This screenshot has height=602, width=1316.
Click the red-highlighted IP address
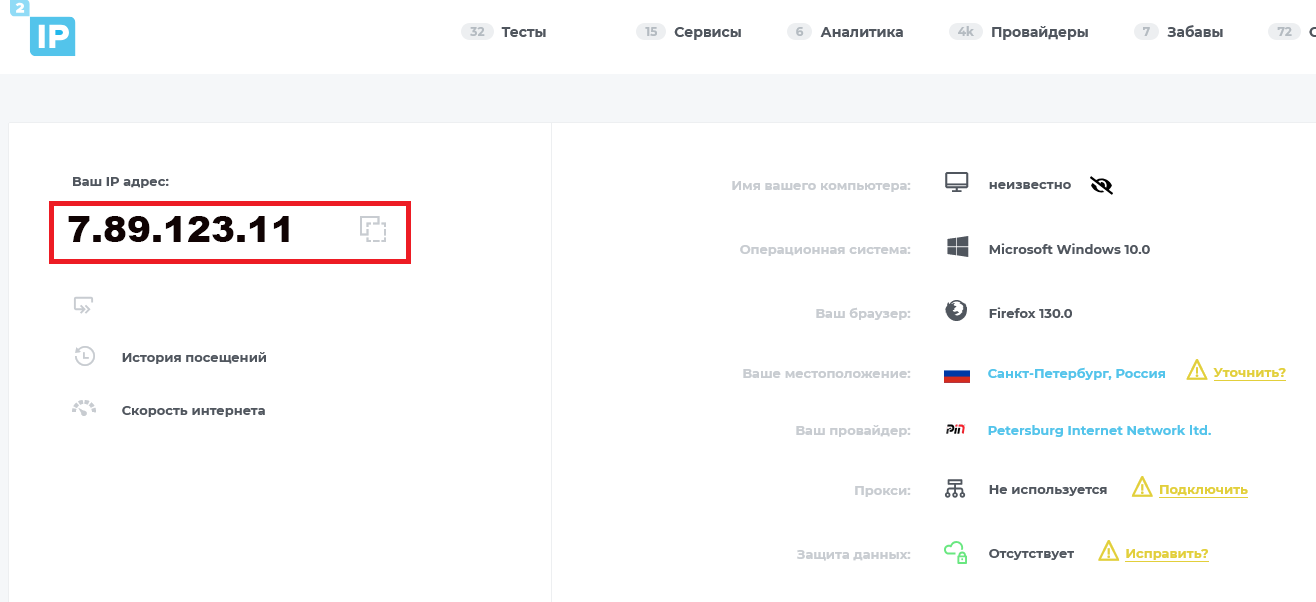click(x=180, y=230)
